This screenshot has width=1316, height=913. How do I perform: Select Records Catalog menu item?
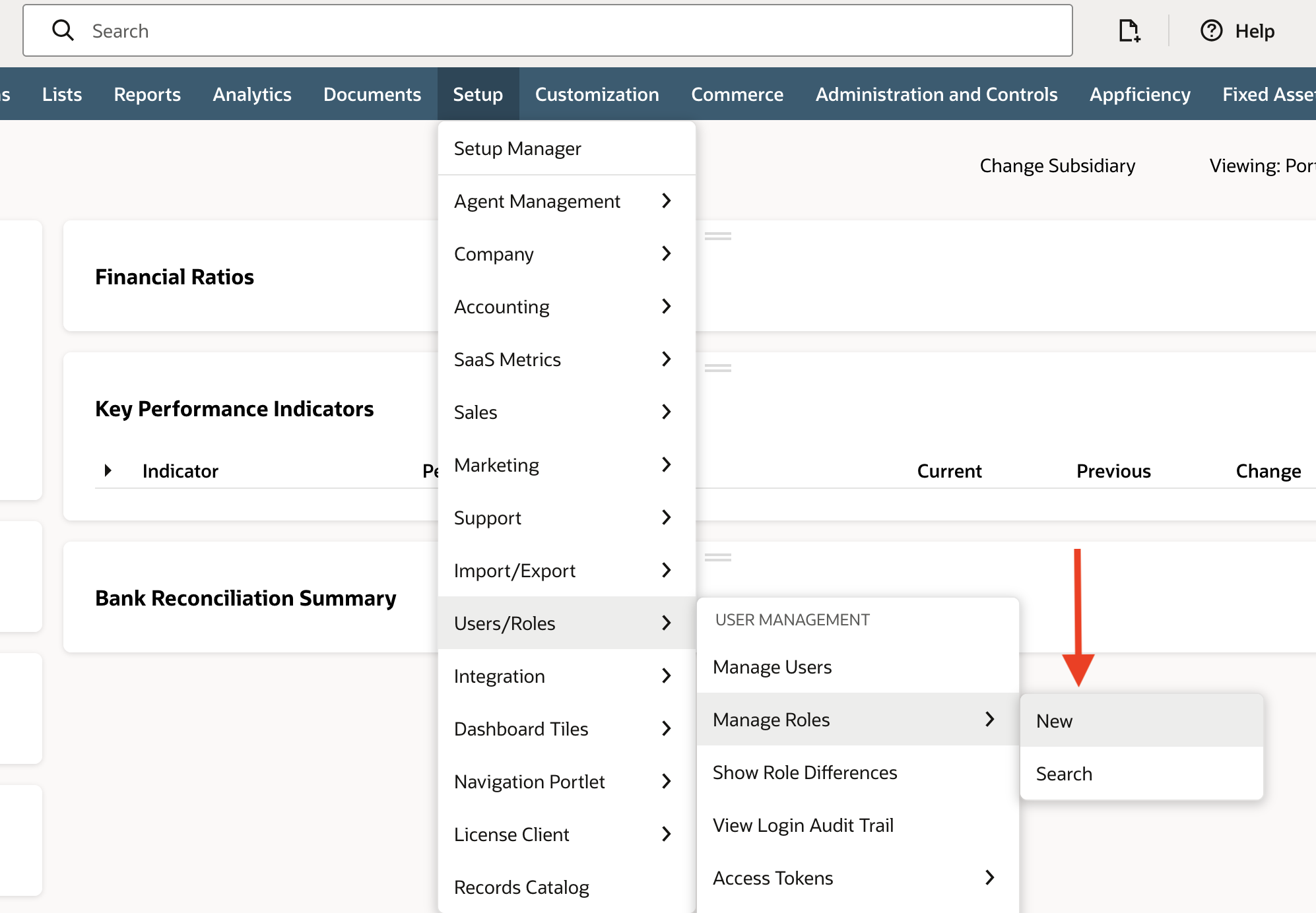click(x=567, y=887)
